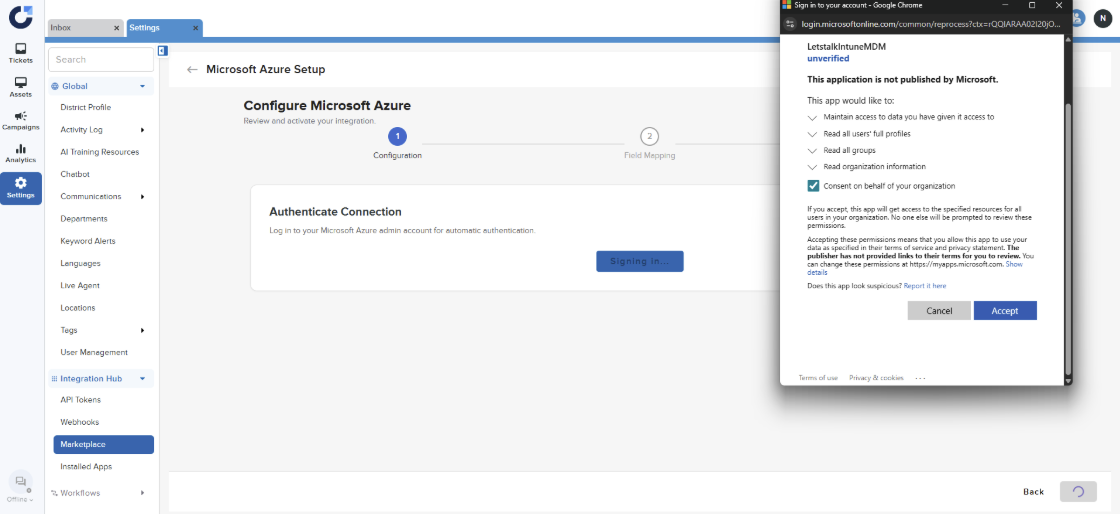Expand the Read all groups permission
The width and height of the screenshot is (1120, 514).
(812, 150)
